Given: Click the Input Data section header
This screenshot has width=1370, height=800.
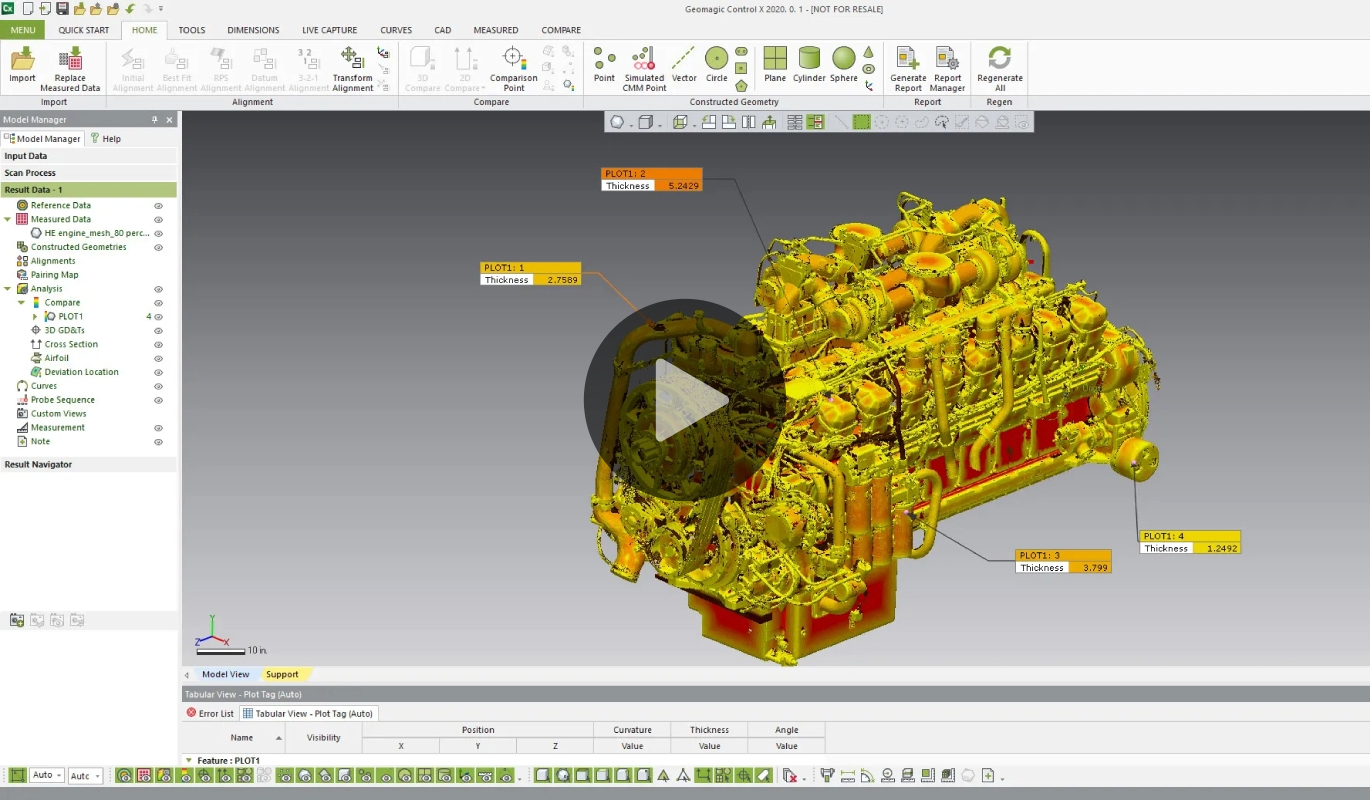Looking at the screenshot, I should coord(88,156).
